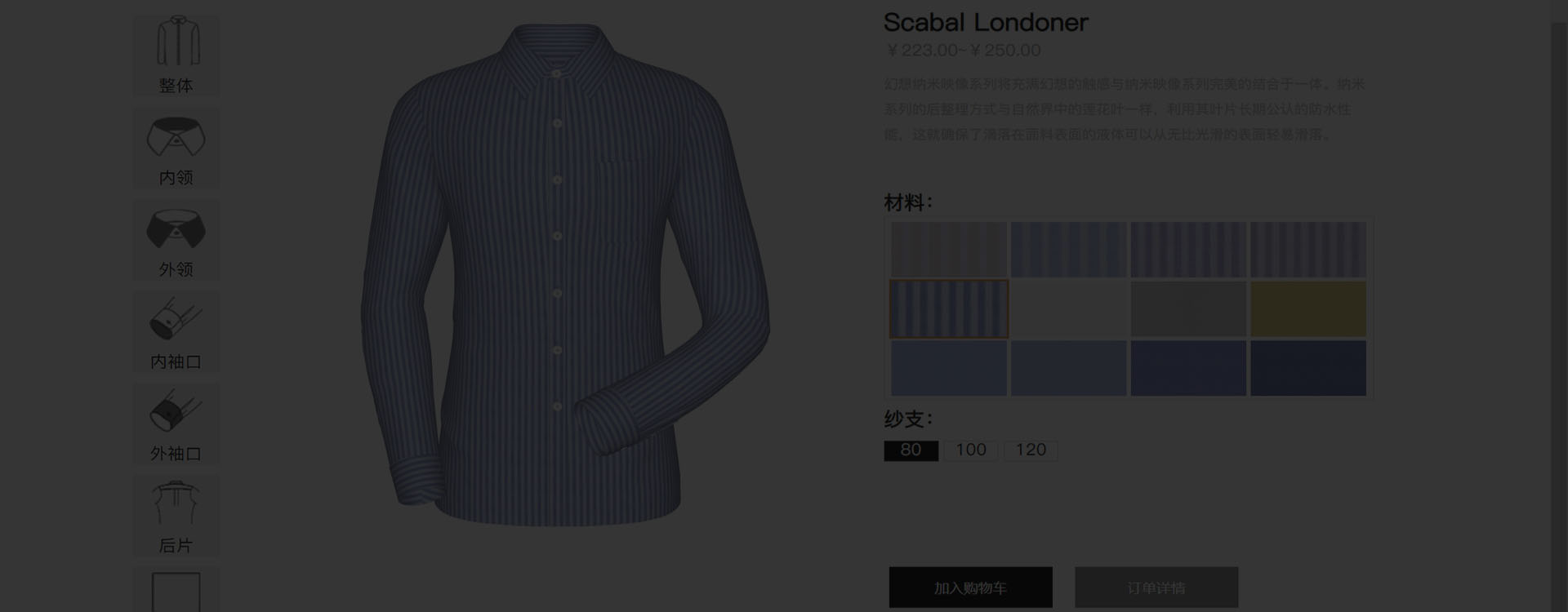
Task: Choose yarn count 100 option
Action: point(971,450)
